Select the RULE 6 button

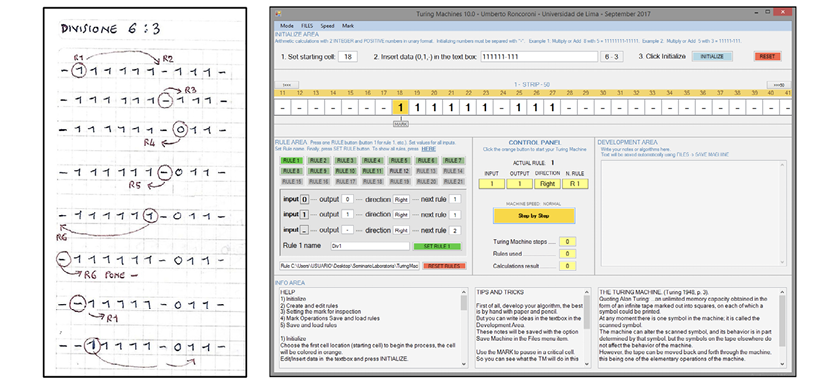[x=427, y=161]
